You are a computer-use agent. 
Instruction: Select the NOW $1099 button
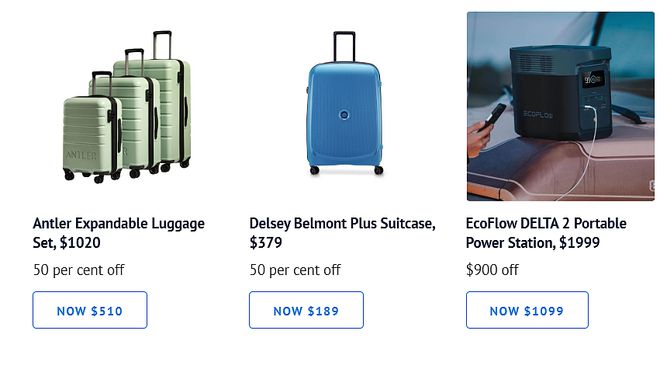click(527, 310)
